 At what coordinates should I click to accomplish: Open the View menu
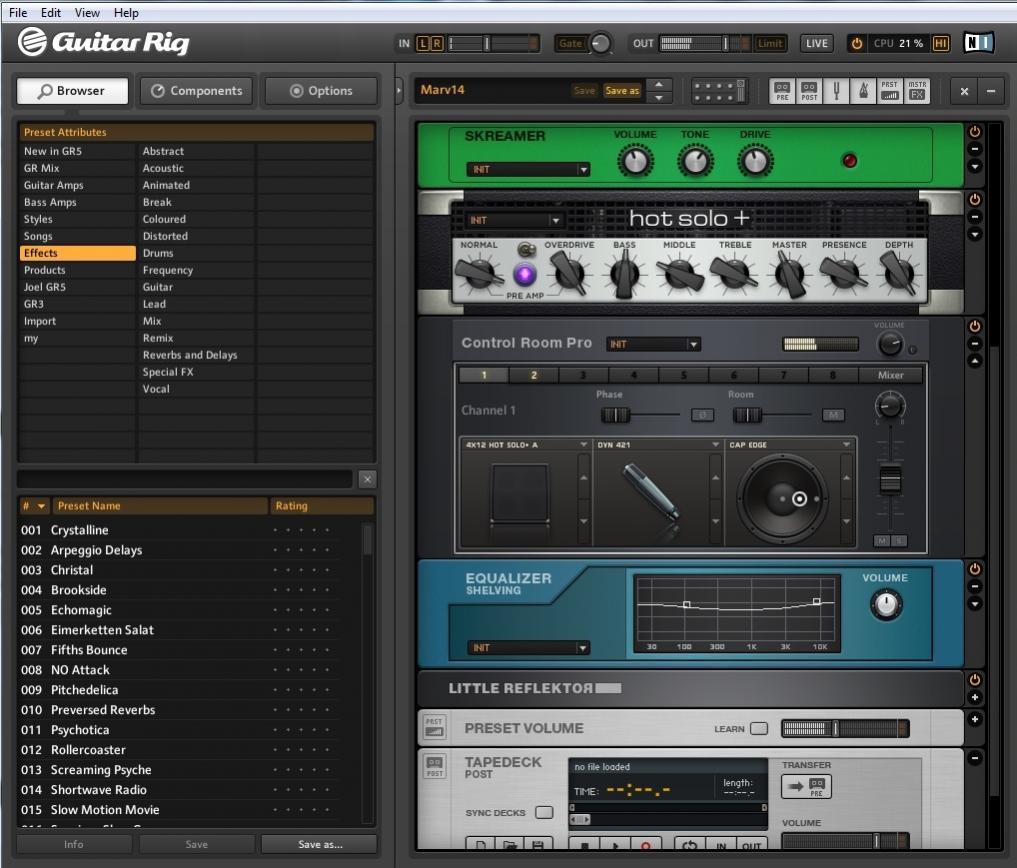[x=87, y=12]
